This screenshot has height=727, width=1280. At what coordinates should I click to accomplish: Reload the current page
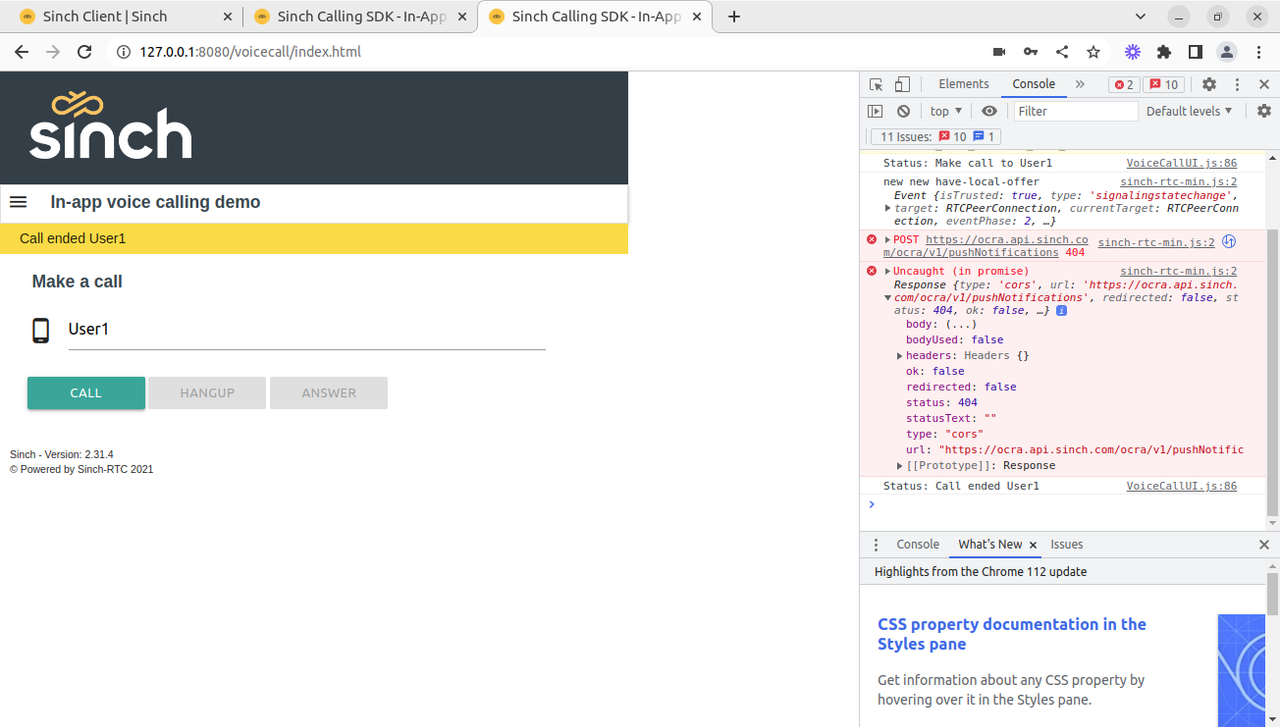click(x=85, y=52)
